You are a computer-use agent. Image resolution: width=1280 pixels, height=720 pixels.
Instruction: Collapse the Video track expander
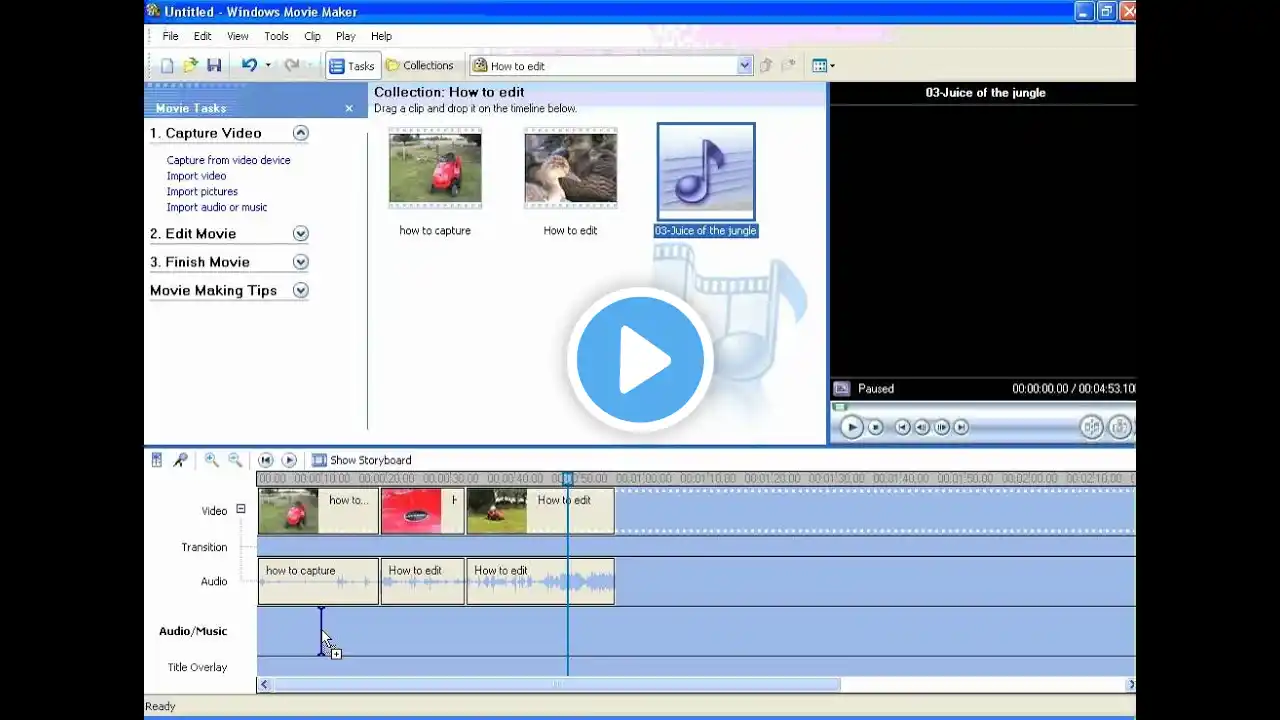[240, 509]
